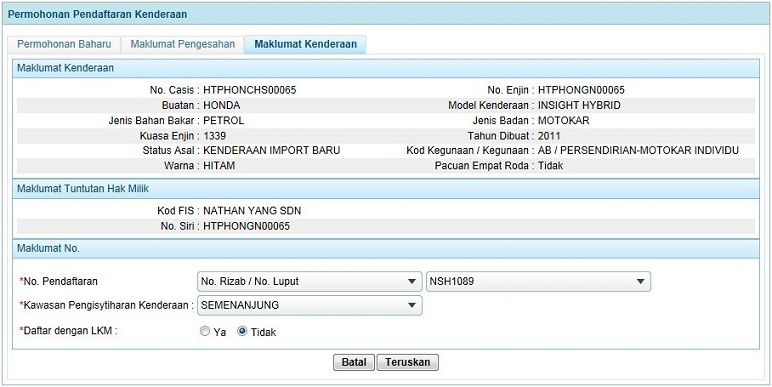Open the No. Rizab / No. Luput dropdown
This screenshot has width=772, height=387.
[309, 282]
